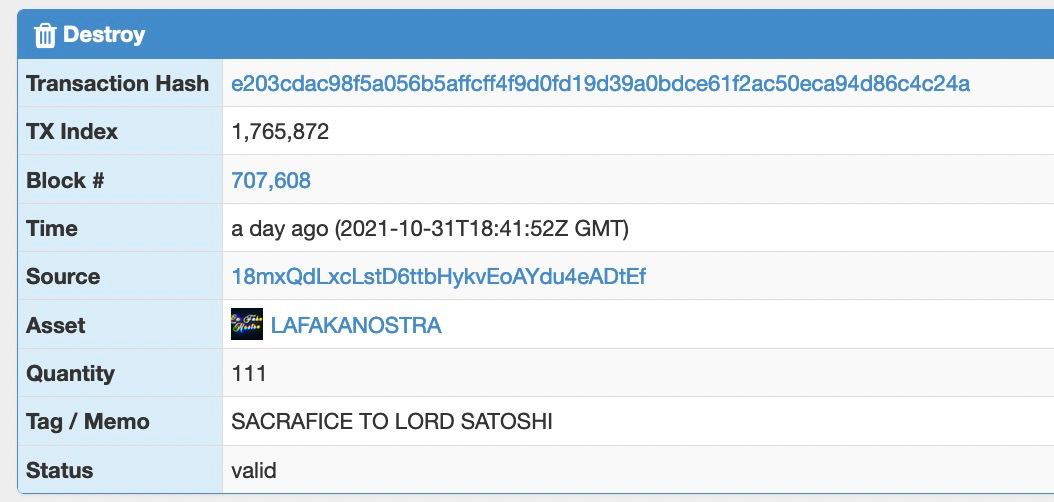Image resolution: width=1054 pixels, height=502 pixels.
Task: Click the Block # label
Action: [x=65, y=180]
